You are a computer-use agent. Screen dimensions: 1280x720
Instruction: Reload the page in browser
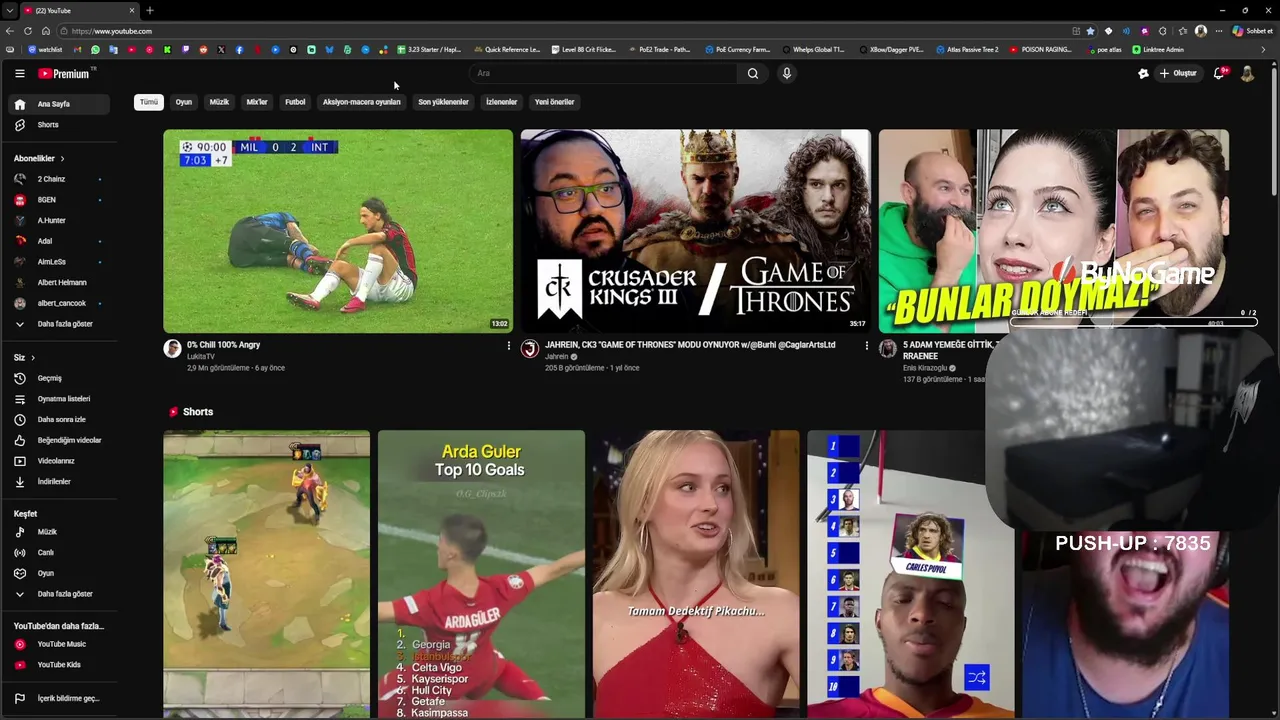point(28,31)
